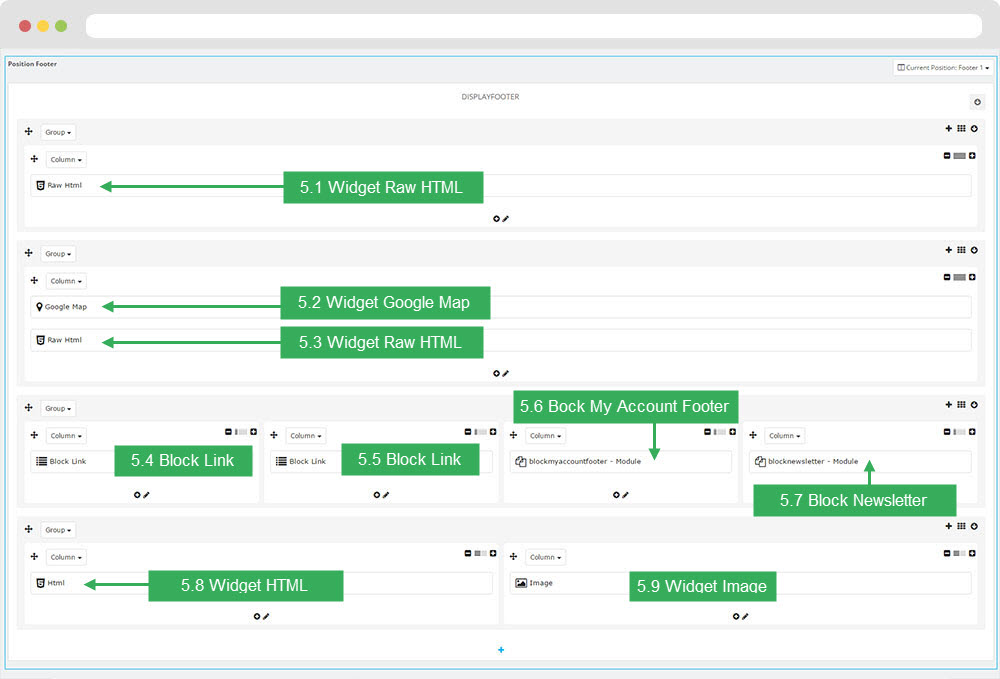Click the move handle of the Html widget's column
The width and height of the screenshot is (1000, 679).
click(34, 556)
